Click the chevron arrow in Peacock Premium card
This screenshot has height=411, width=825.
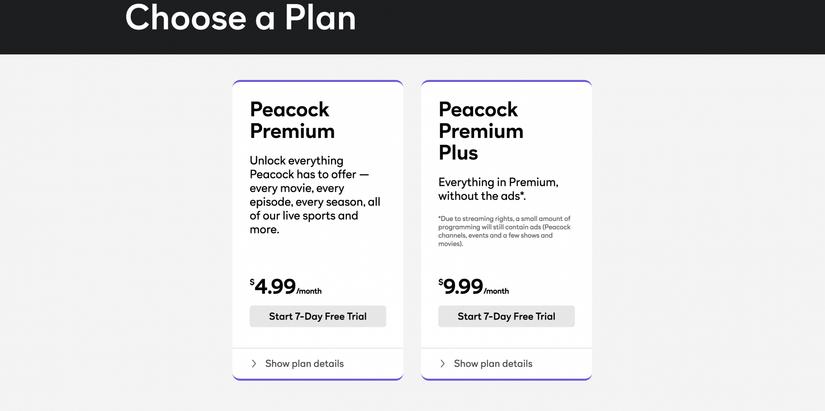click(x=254, y=364)
